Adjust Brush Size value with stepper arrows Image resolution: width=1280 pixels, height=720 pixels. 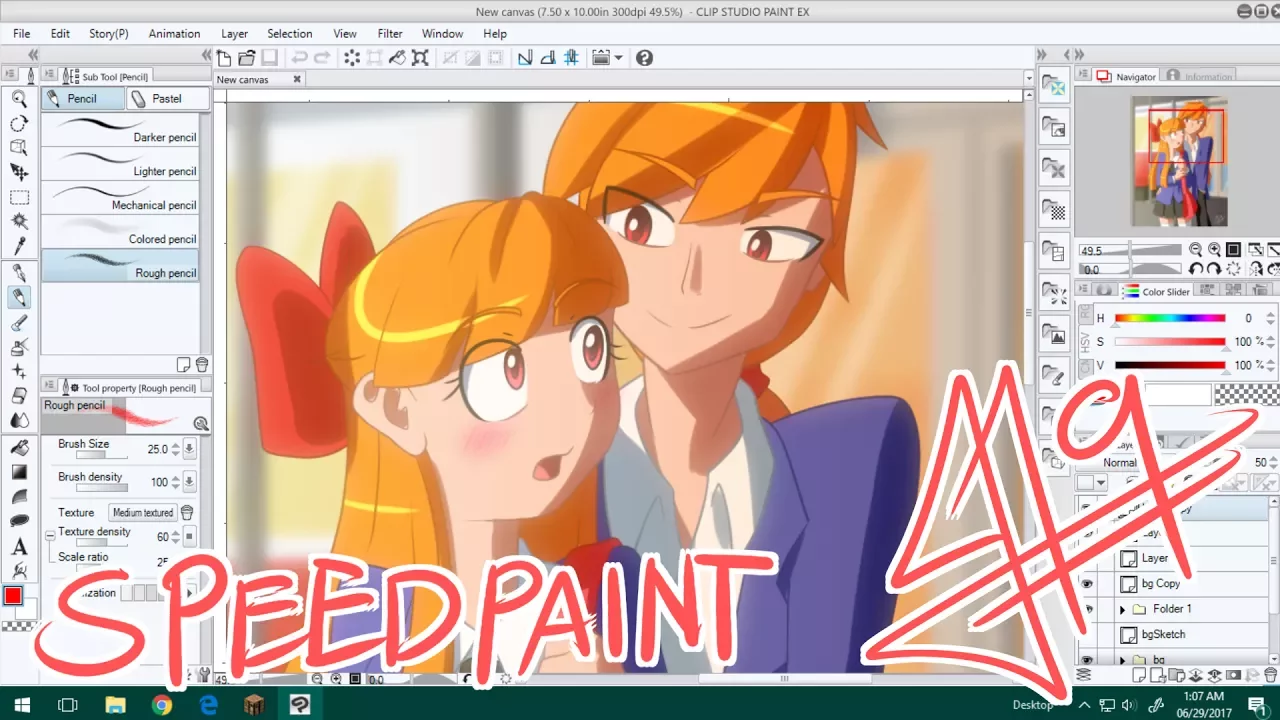pos(176,450)
